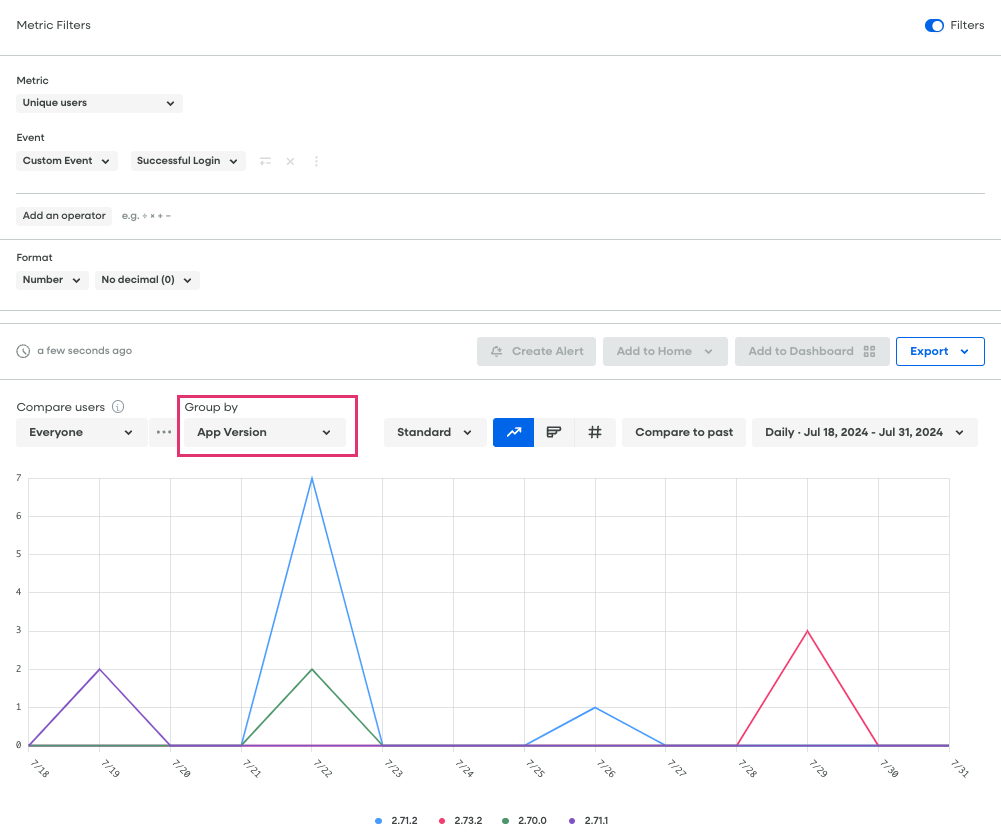Switch to the number table view icon

click(x=595, y=433)
